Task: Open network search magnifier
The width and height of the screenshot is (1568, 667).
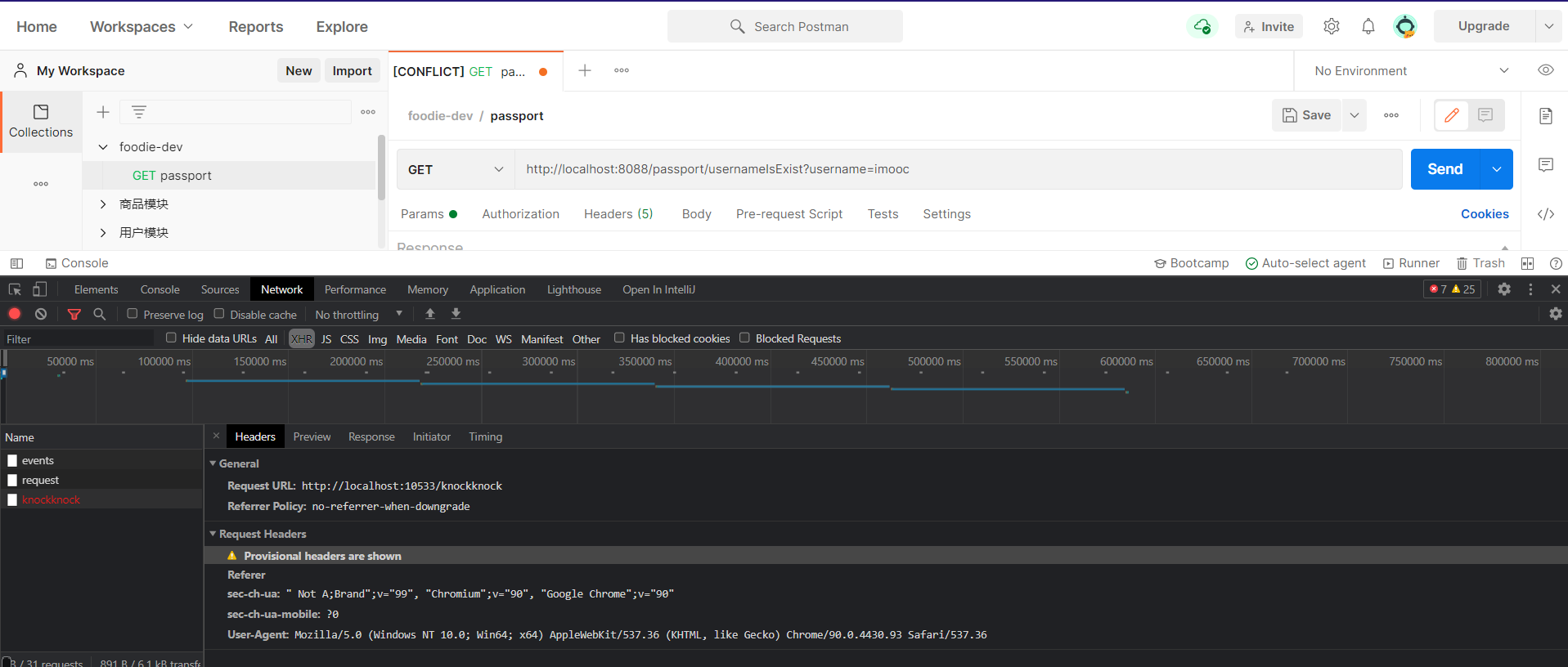Action: coord(100,314)
